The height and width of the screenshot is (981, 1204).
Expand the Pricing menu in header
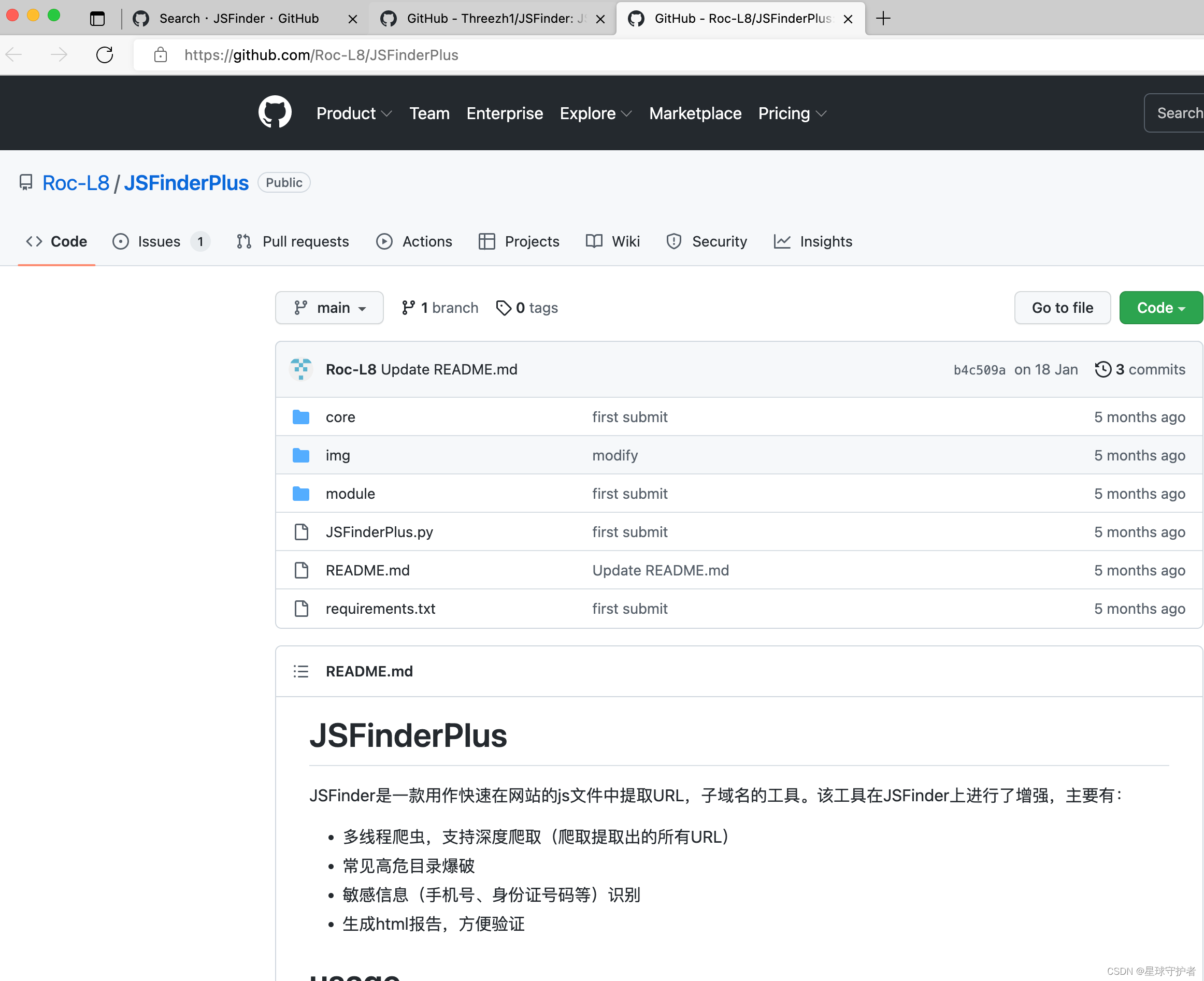pos(792,113)
